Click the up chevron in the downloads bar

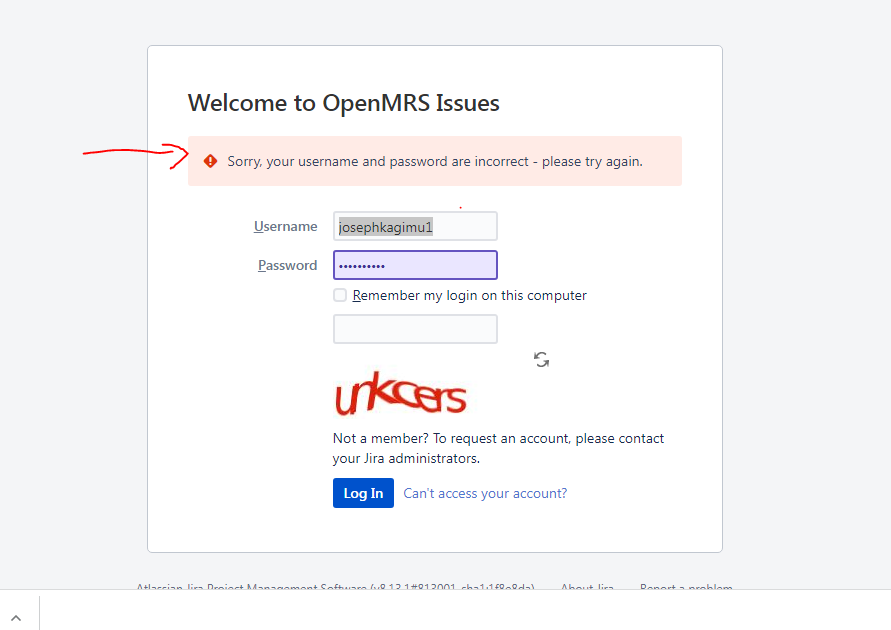click(16, 618)
